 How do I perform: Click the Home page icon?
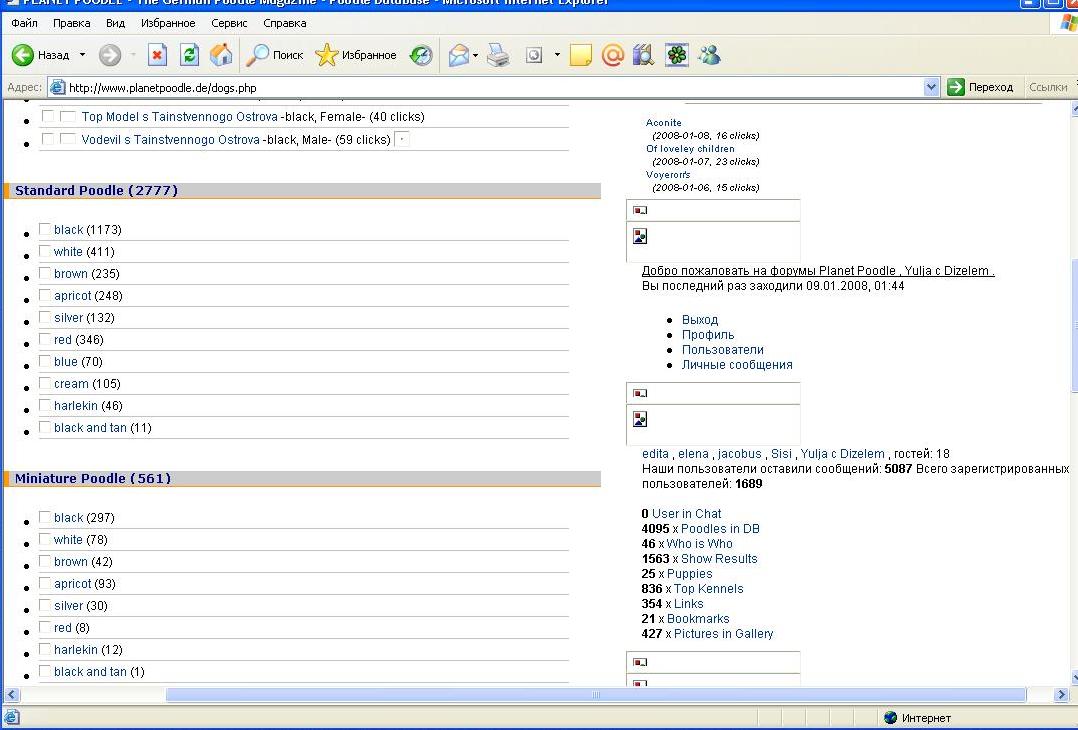point(221,56)
